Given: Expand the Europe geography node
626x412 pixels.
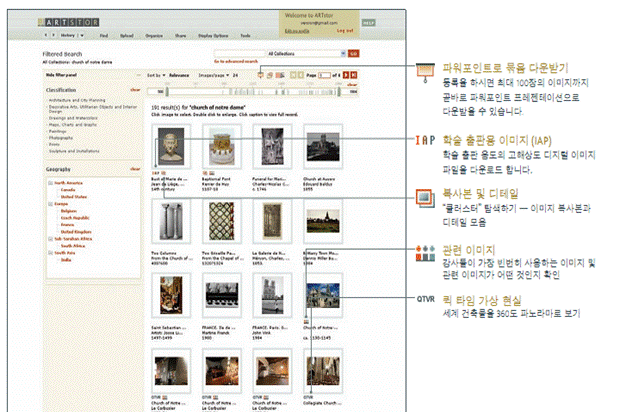Looking at the screenshot, I should pos(52,201).
